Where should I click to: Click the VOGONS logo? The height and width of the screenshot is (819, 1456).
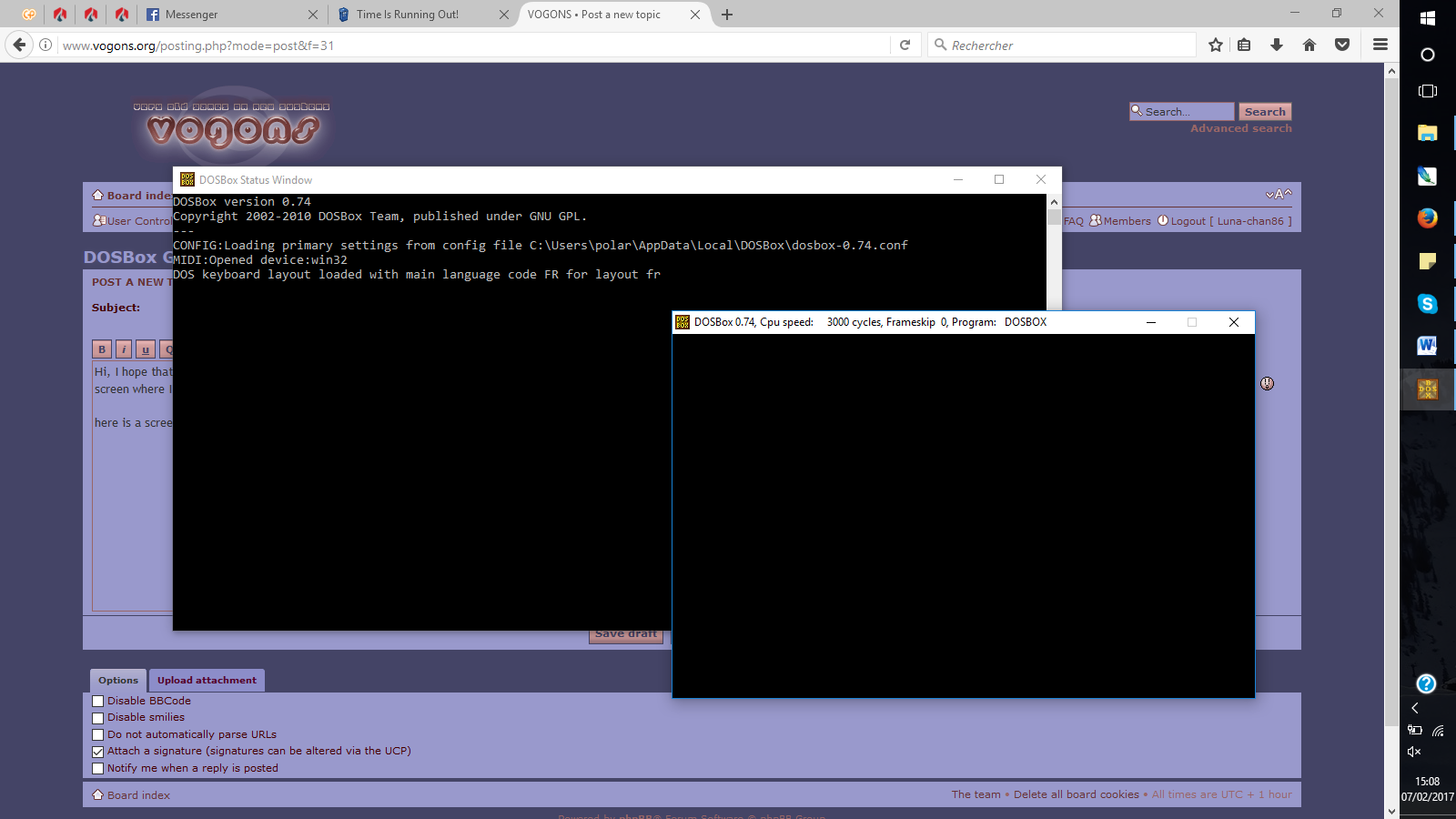coord(233,127)
